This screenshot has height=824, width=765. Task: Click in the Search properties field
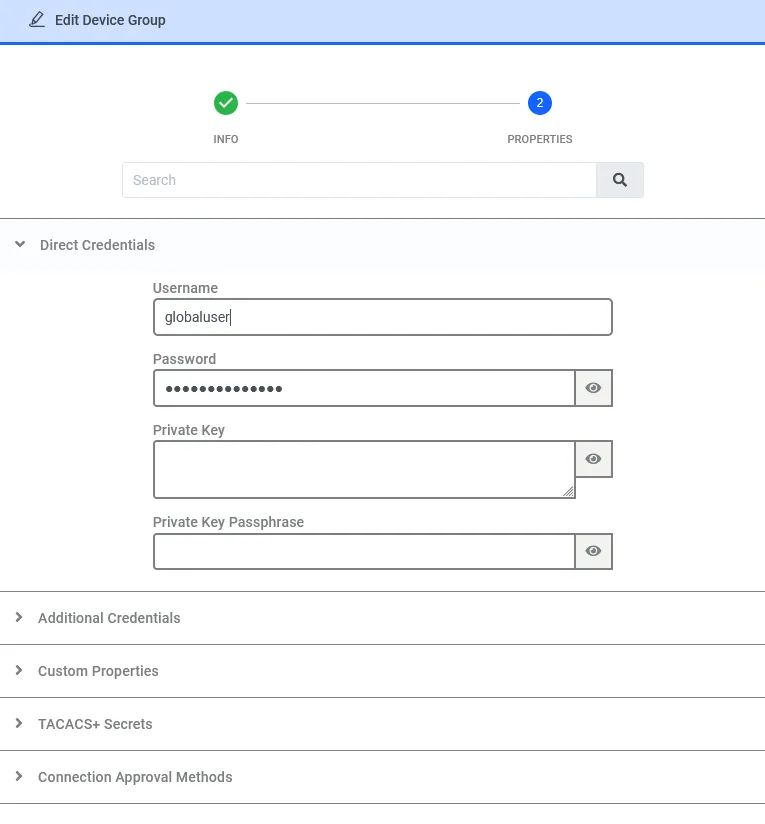point(359,180)
